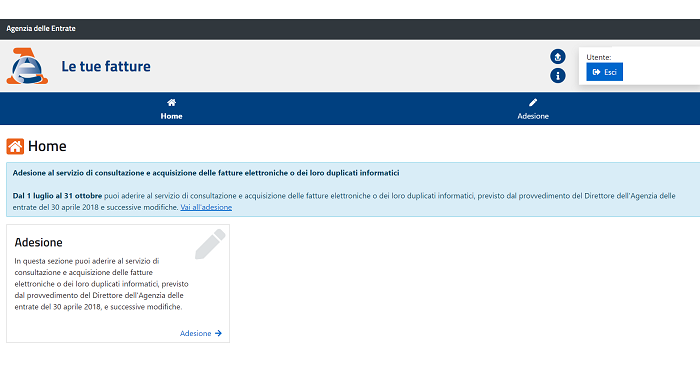This screenshot has height=370, width=700.
Task: Select the Home navigation tab
Action: tap(171, 109)
